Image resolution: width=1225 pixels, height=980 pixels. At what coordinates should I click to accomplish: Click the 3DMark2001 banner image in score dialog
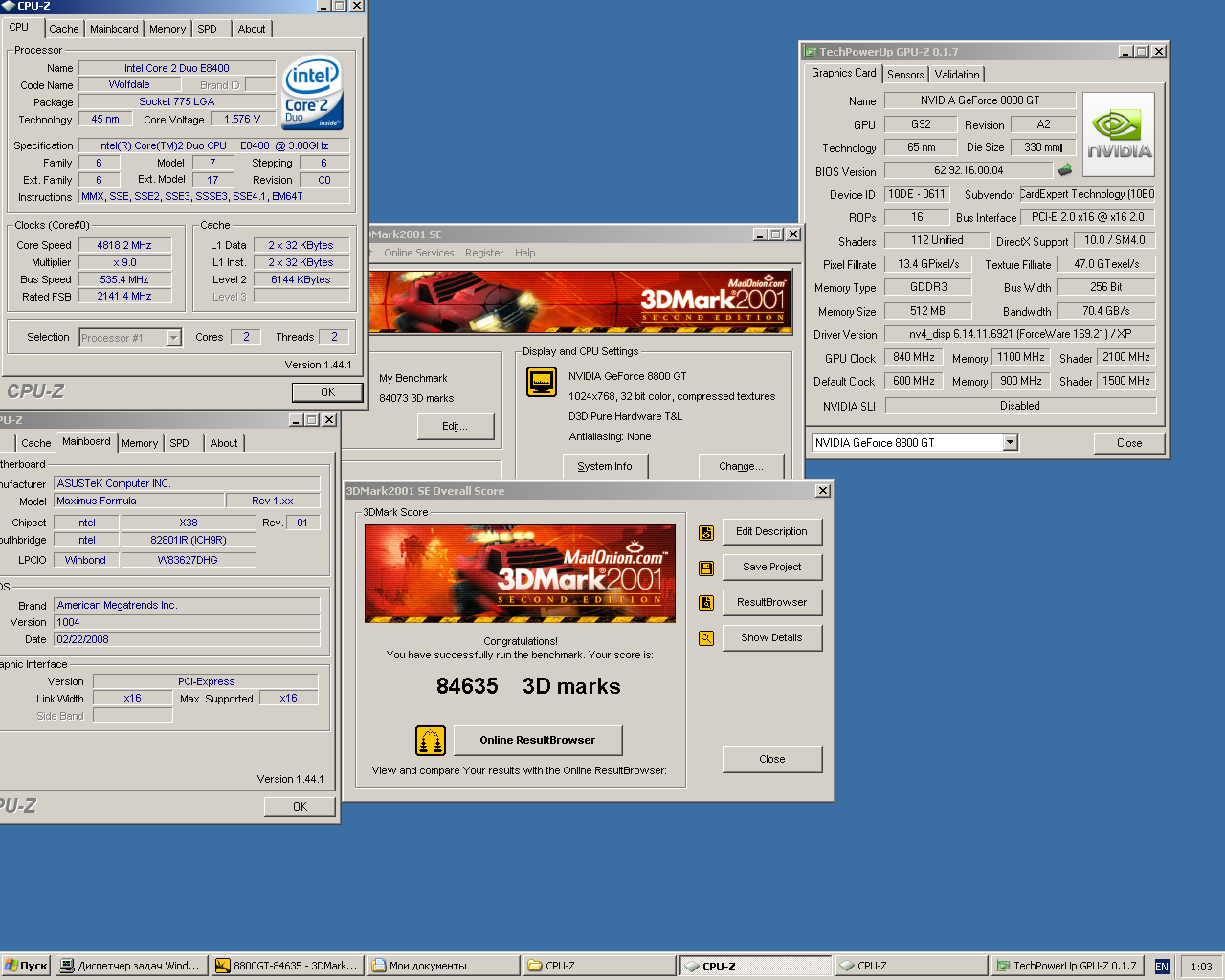[x=520, y=573]
